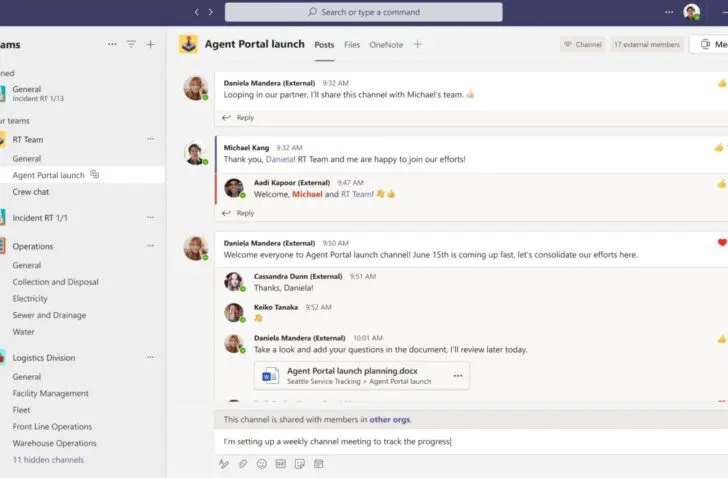Open the Electricity channel
728x478 pixels.
30,299
